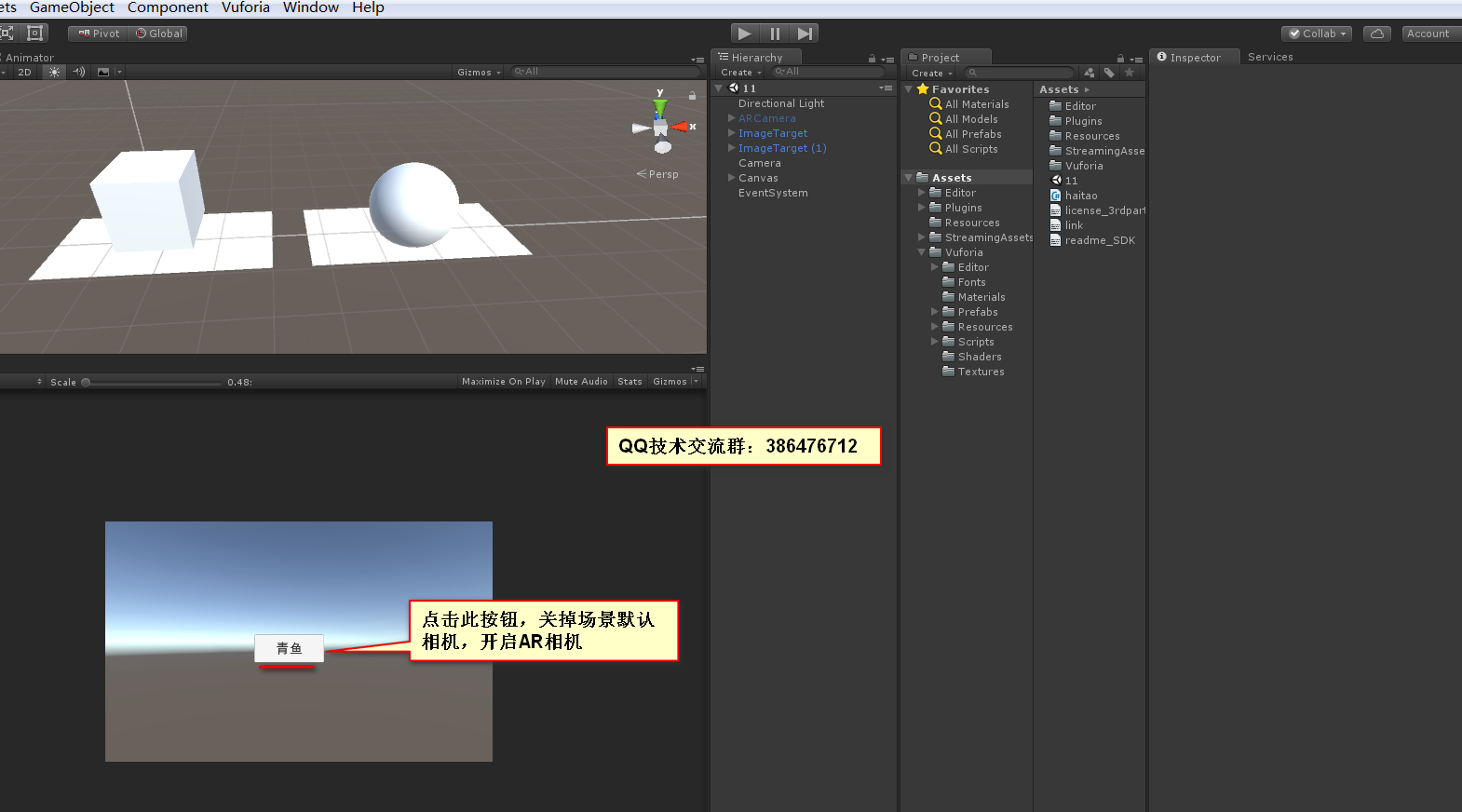This screenshot has width=1462, height=812.
Task: Toggle Stats in the Game view
Action: point(629,381)
